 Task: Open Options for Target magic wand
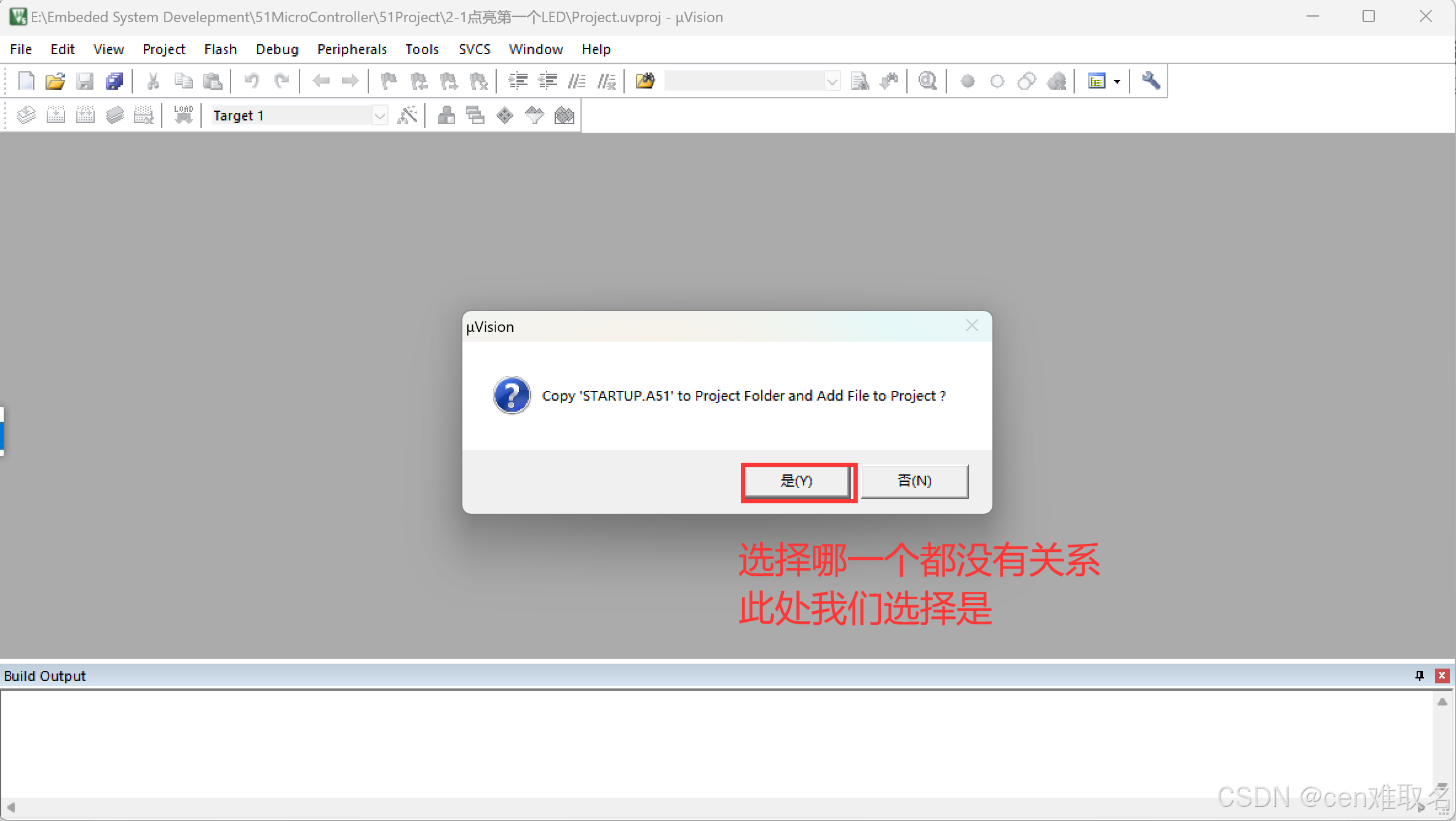(407, 116)
